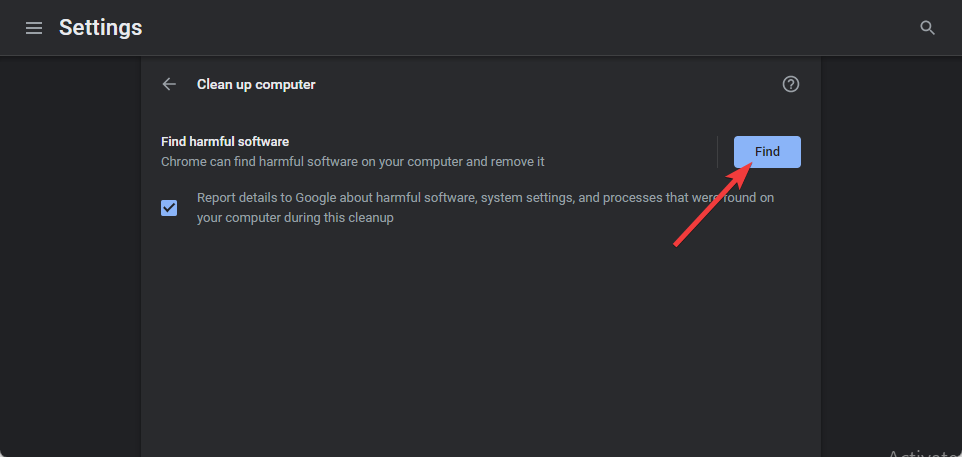Screen dimensions: 962x457
Task: Uncheck the report details to Google checkbox
Action: (x=169, y=208)
